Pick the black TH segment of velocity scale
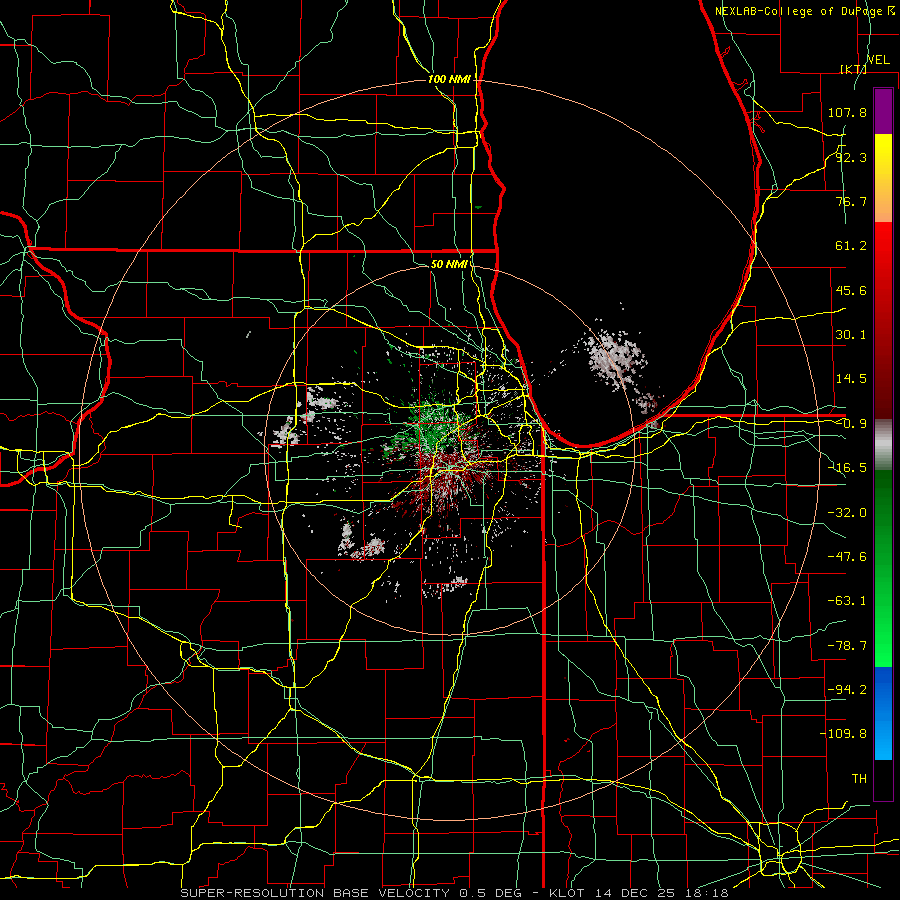 883,779
